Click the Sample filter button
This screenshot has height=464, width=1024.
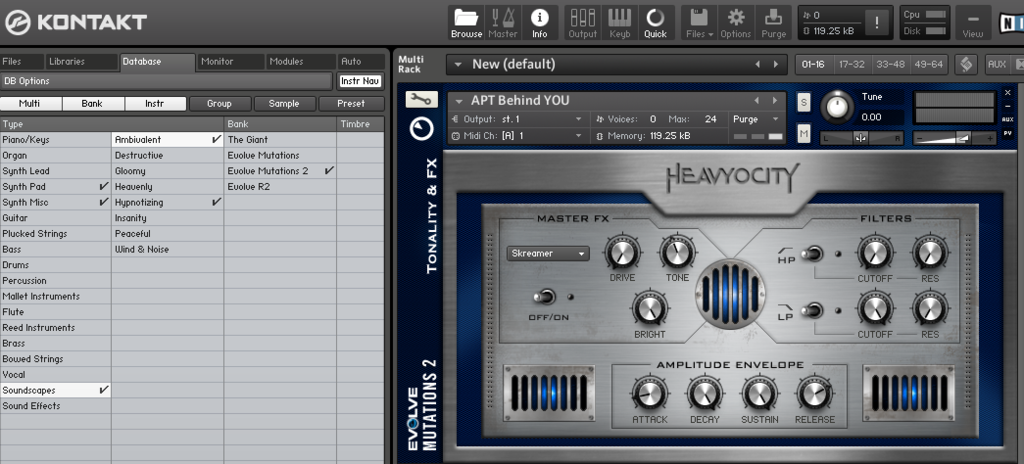tap(284, 103)
